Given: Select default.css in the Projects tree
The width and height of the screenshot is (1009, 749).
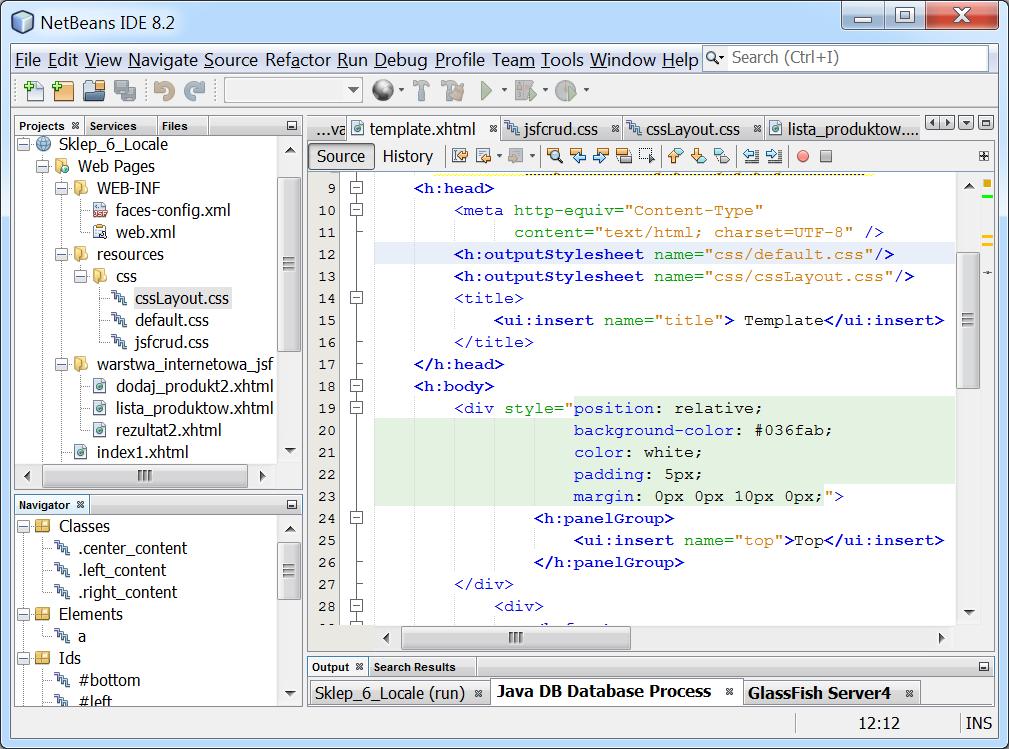Looking at the screenshot, I should [x=172, y=320].
